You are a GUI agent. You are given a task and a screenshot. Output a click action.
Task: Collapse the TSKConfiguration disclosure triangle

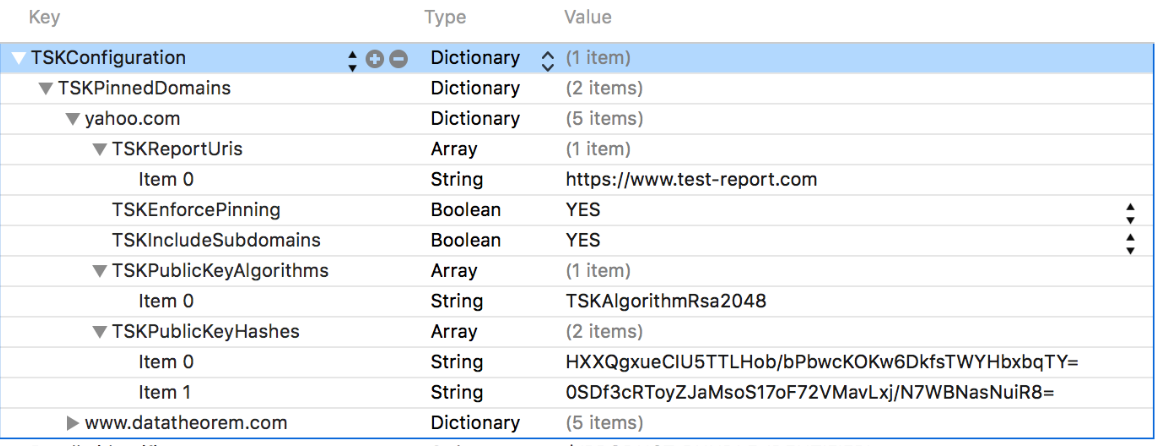click(x=19, y=59)
